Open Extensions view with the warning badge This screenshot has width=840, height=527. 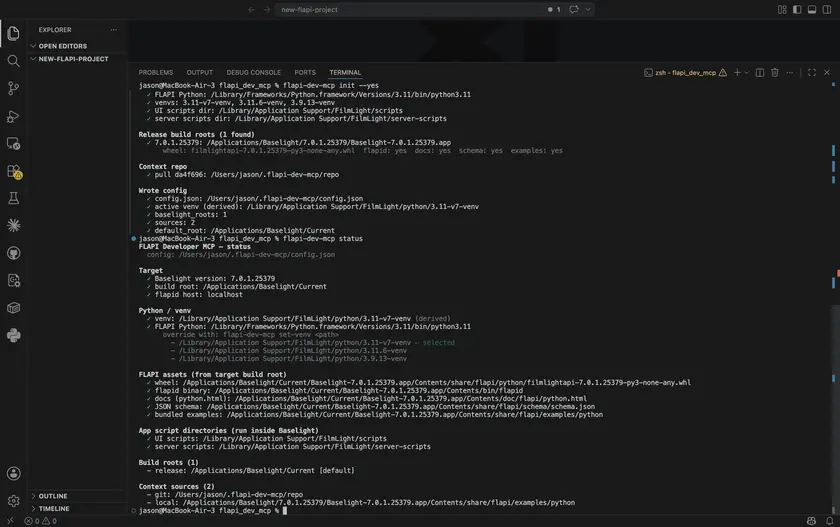13,171
